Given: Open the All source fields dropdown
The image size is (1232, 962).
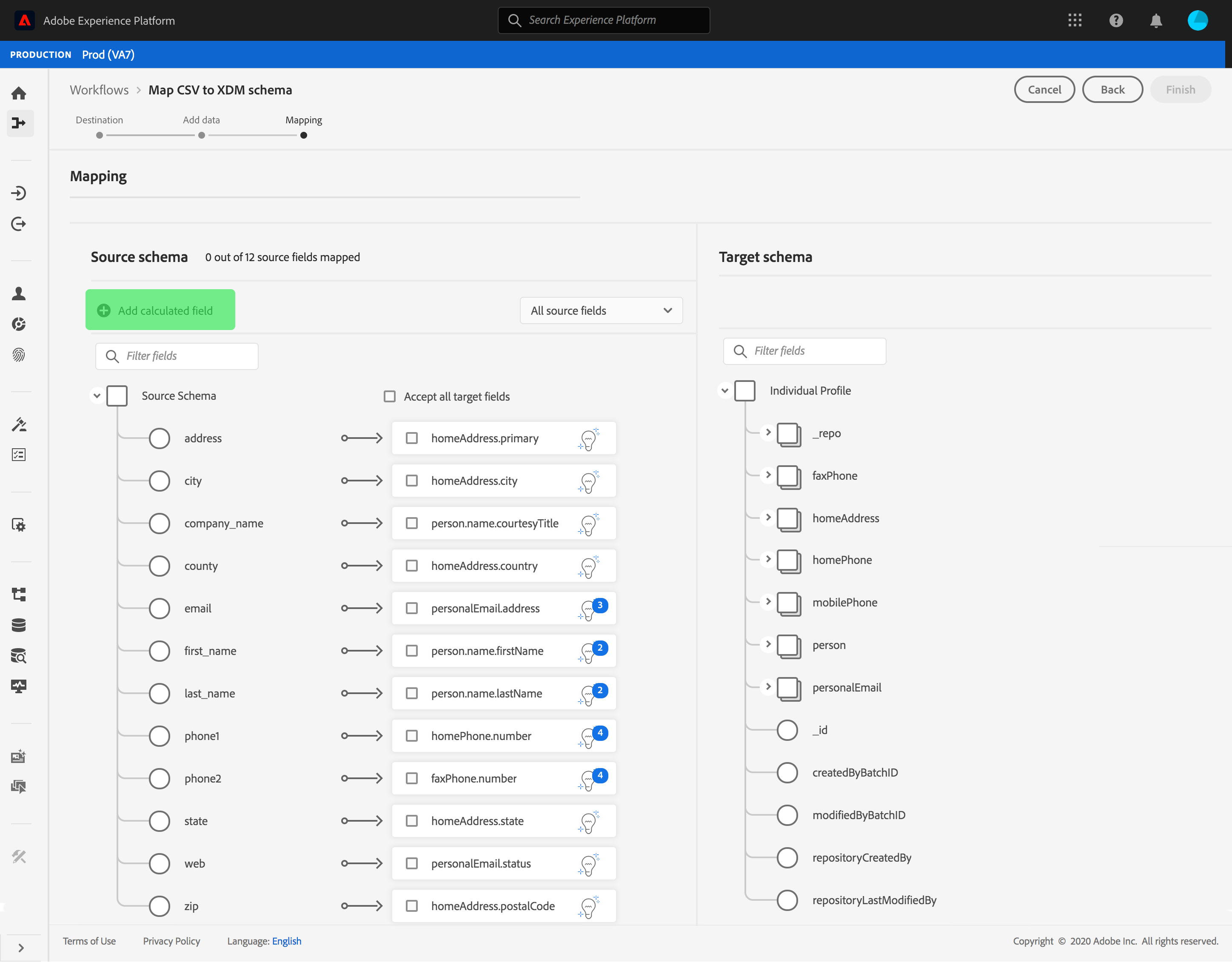Looking at the screenshot, I should coord(601,311).
